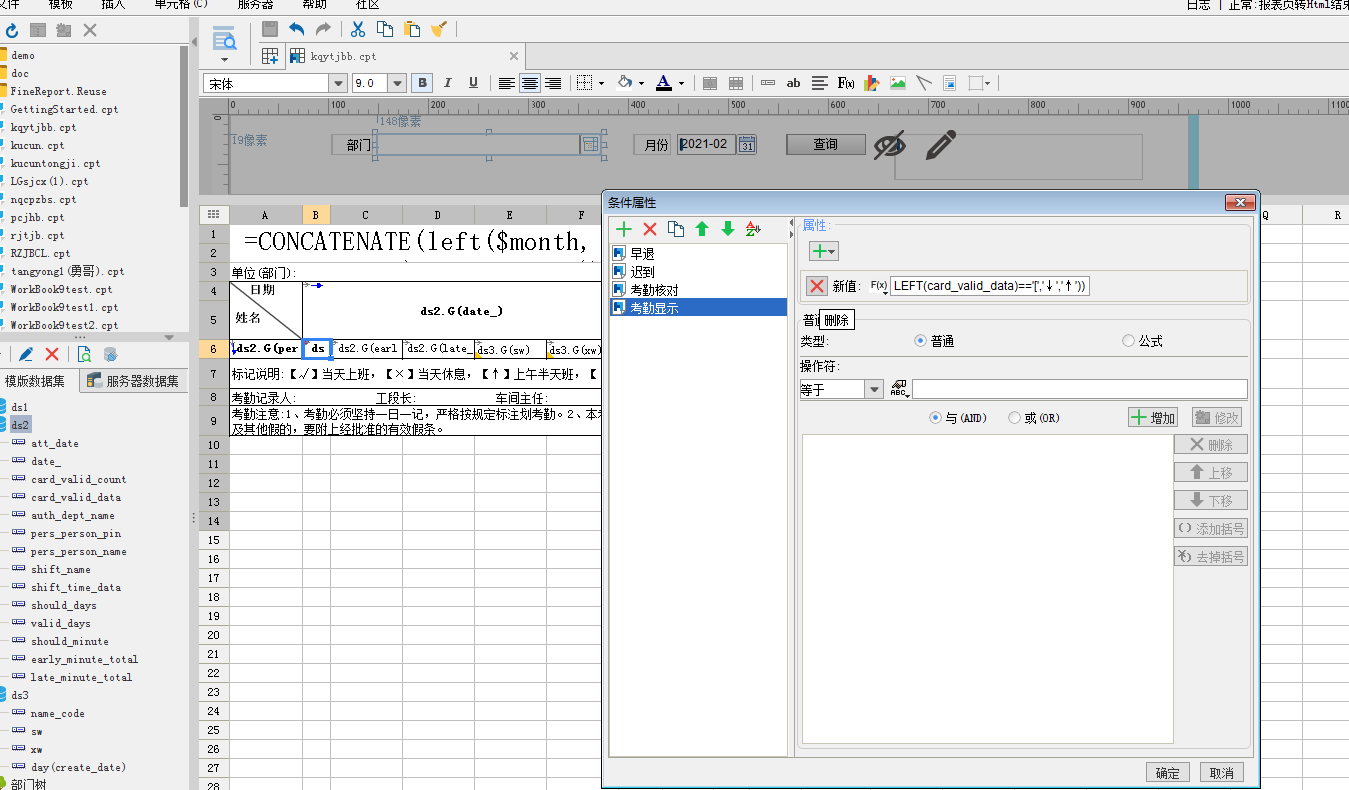
Task: Select the 早退 condition
Action: [698, 254]
